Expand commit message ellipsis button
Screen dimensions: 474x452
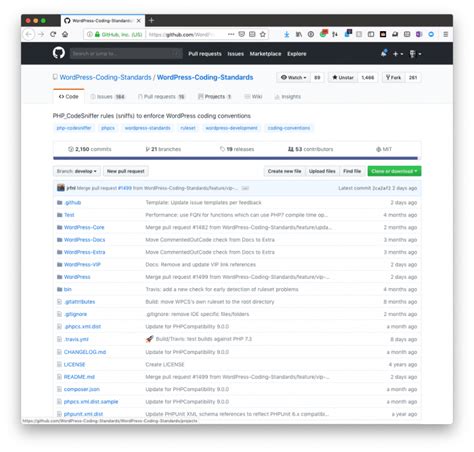(245, 188)
